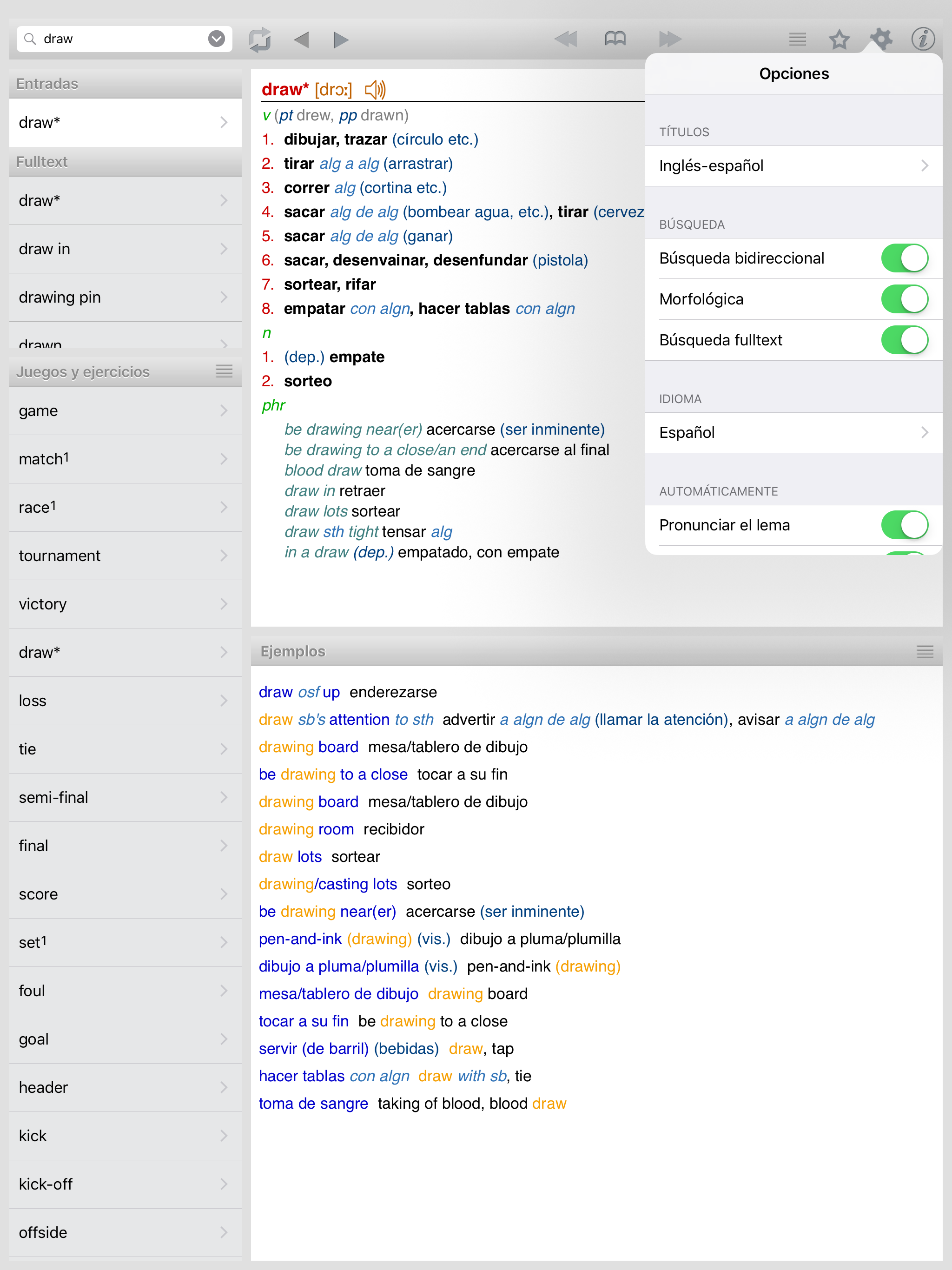This screenshot has width=952, height=1270.
Task: Open the Español language selector
Action: coord(794,432)
